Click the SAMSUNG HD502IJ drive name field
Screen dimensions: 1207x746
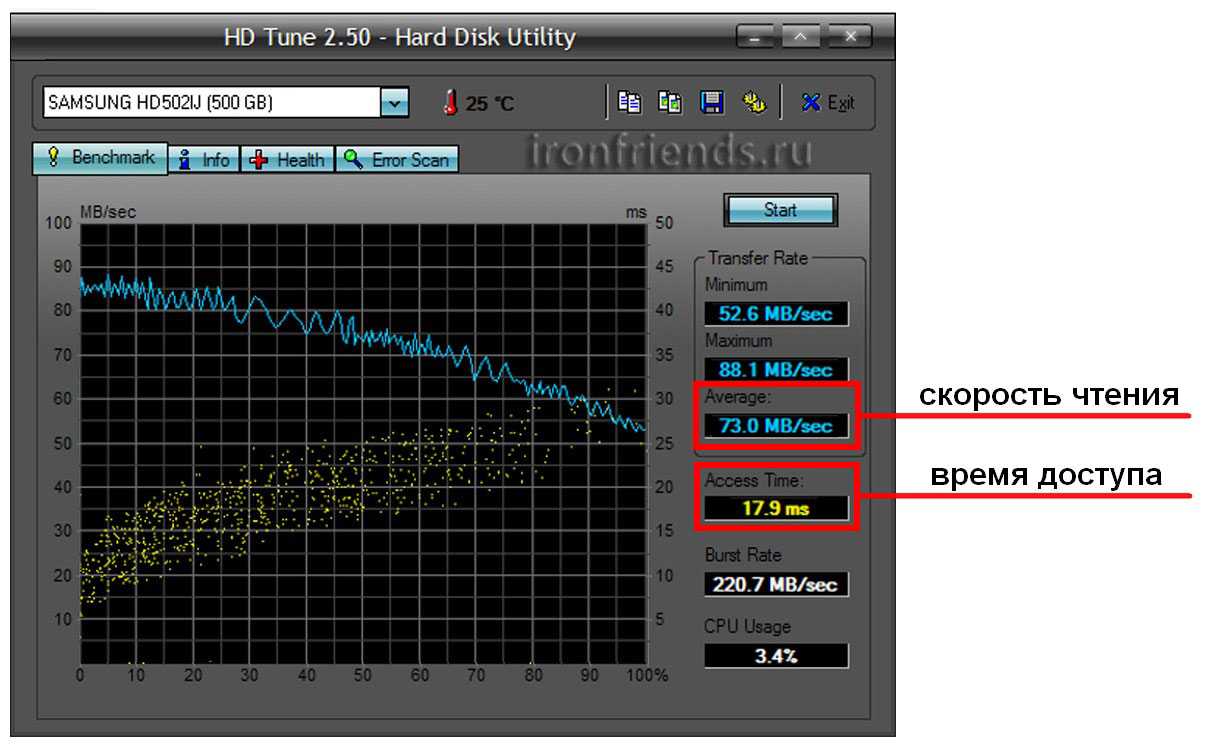[210, 103]
